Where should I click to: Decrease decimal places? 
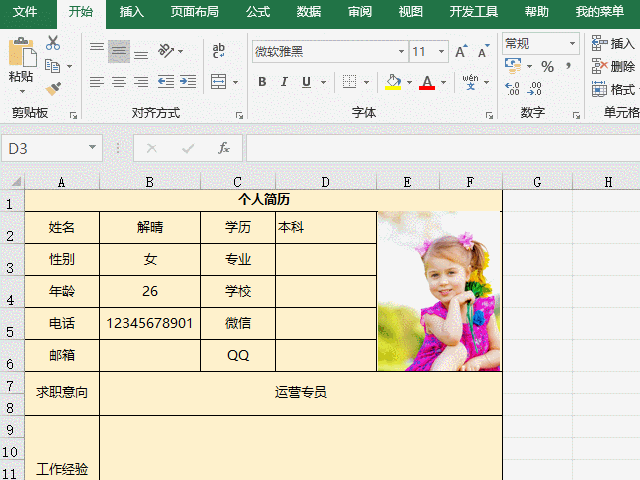(534, 89)
